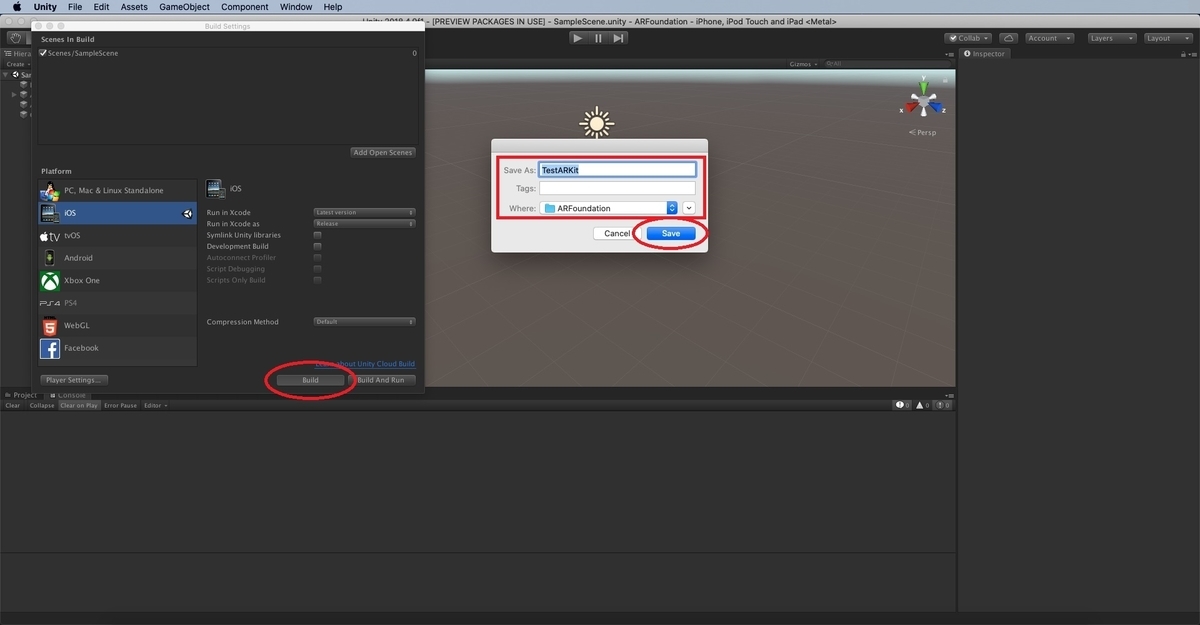Toggle Collapse in Console toolbar
The width and height of the screenshot is (1200, 625).
pyautogui.click(x=42, y=405)
